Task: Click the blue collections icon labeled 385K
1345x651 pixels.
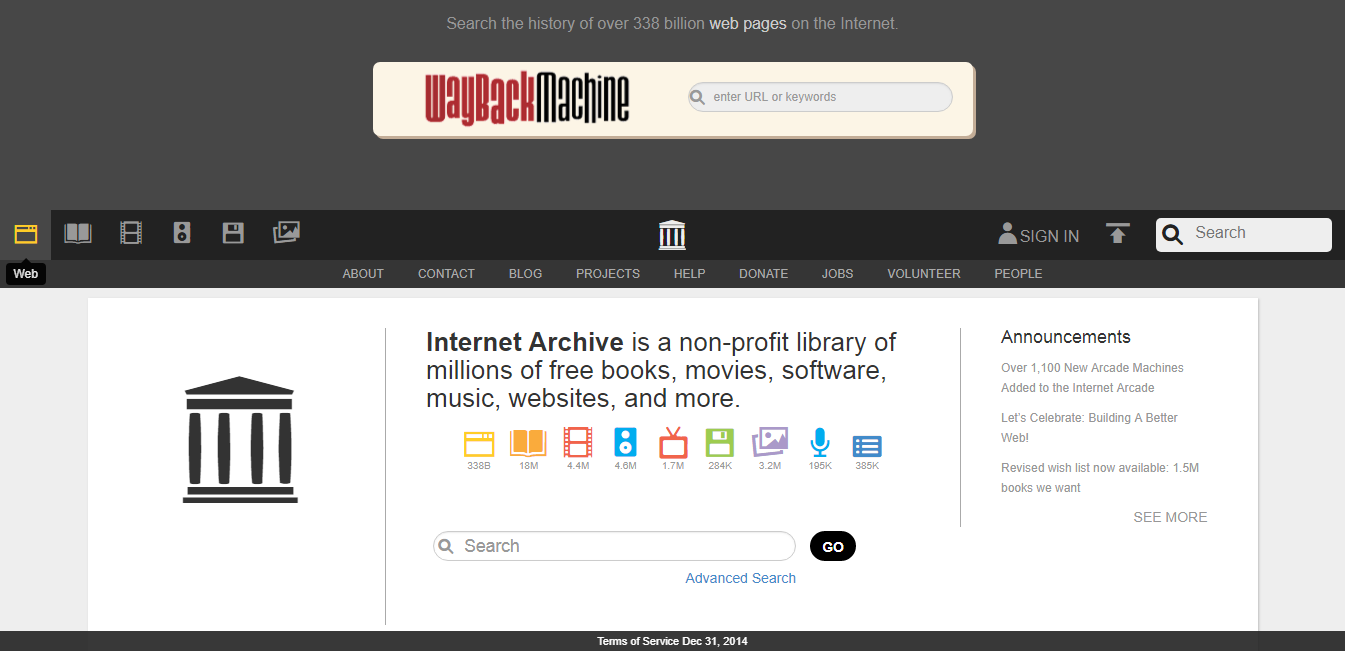Action: (x=867, y=446)
